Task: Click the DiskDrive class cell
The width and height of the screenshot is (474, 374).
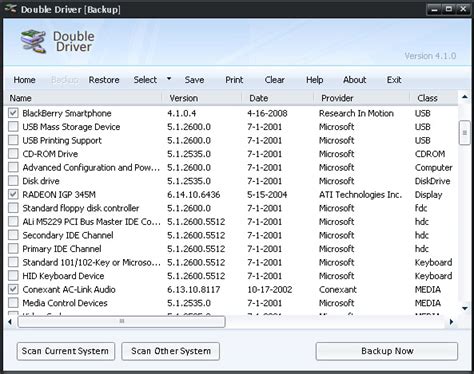Action: pyautogui.click(x=432, y=181)
